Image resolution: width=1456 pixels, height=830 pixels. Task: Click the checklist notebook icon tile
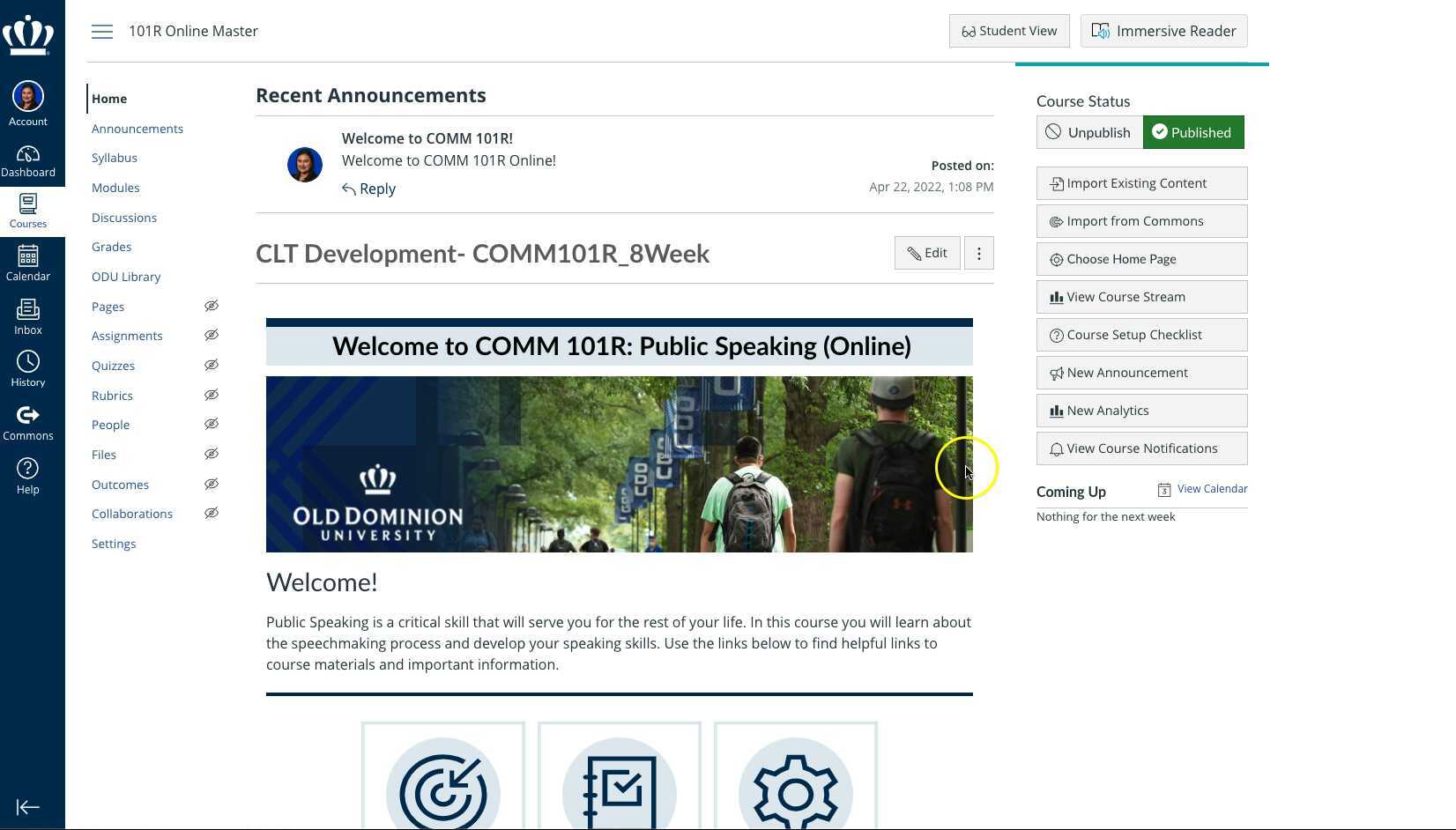click(x=620, y=777)
